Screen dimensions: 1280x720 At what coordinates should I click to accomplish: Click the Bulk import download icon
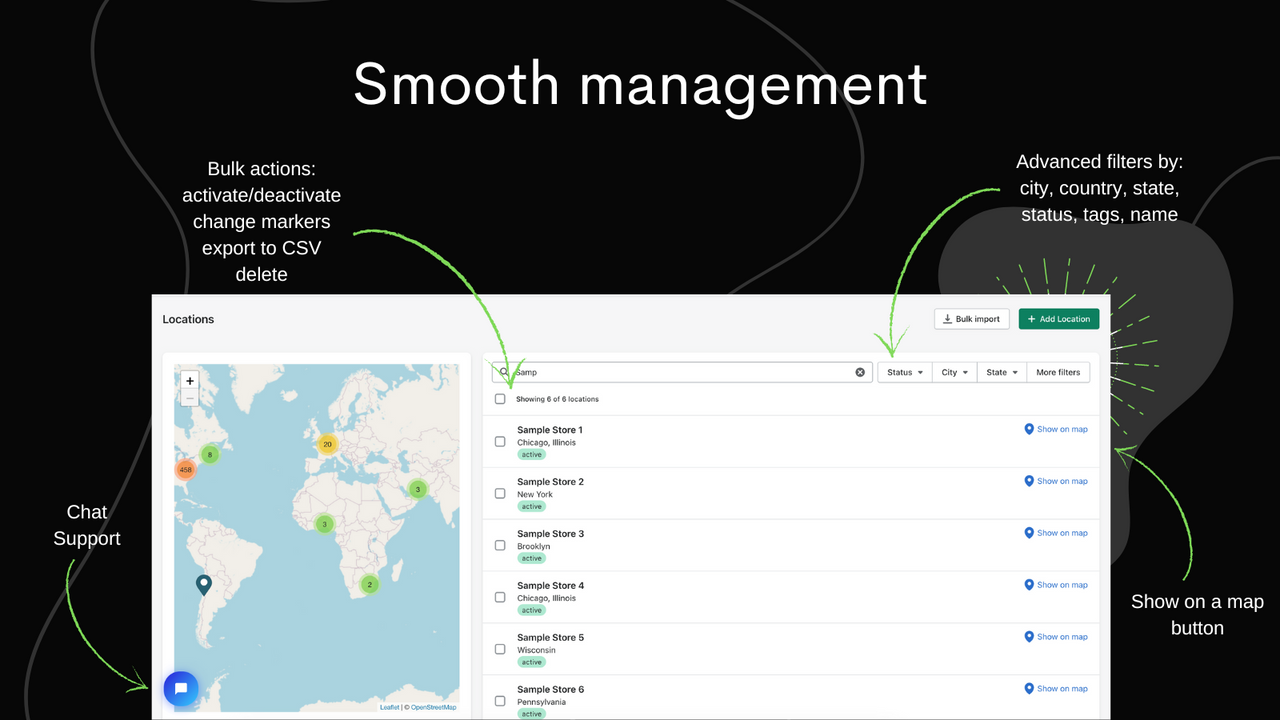948,318
